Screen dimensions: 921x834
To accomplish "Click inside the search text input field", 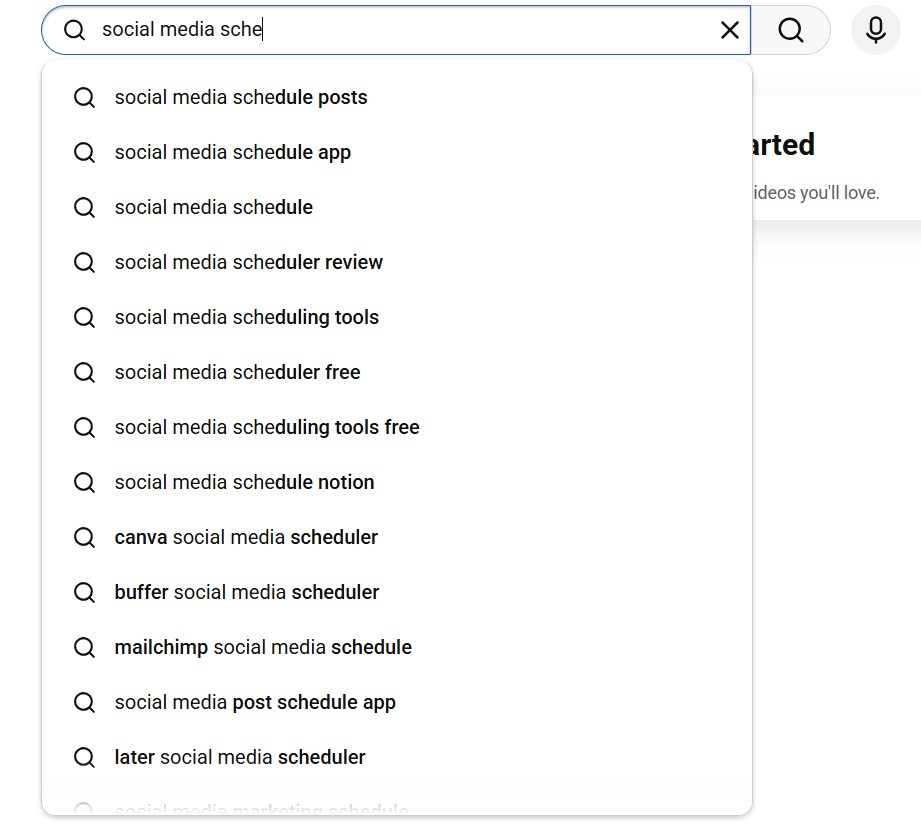I will [400, 30].
